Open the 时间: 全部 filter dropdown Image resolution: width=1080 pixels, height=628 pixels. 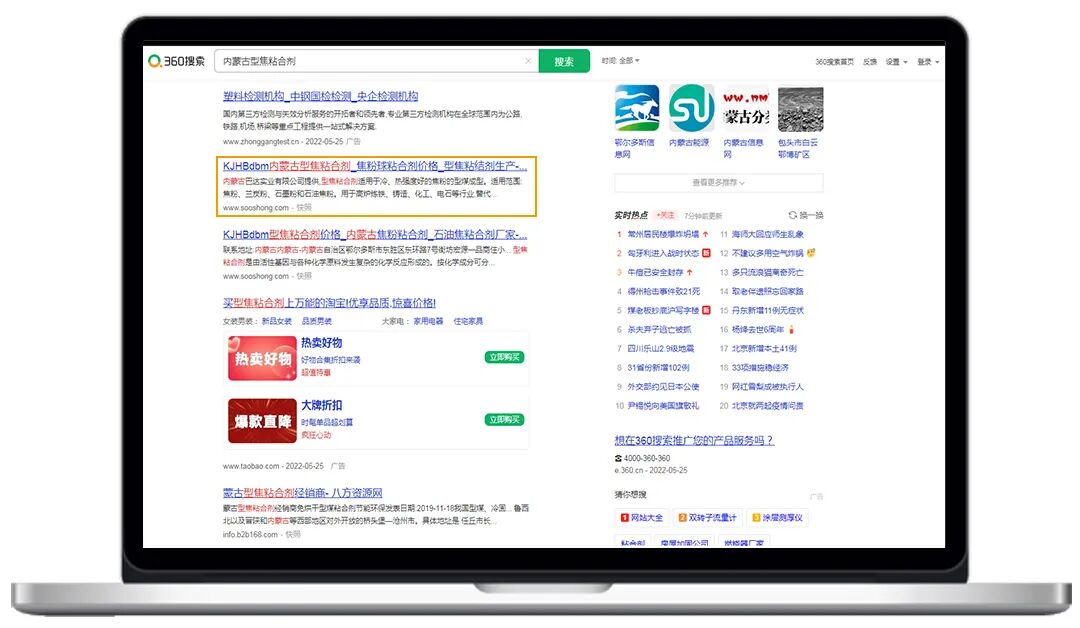point(620,61)
